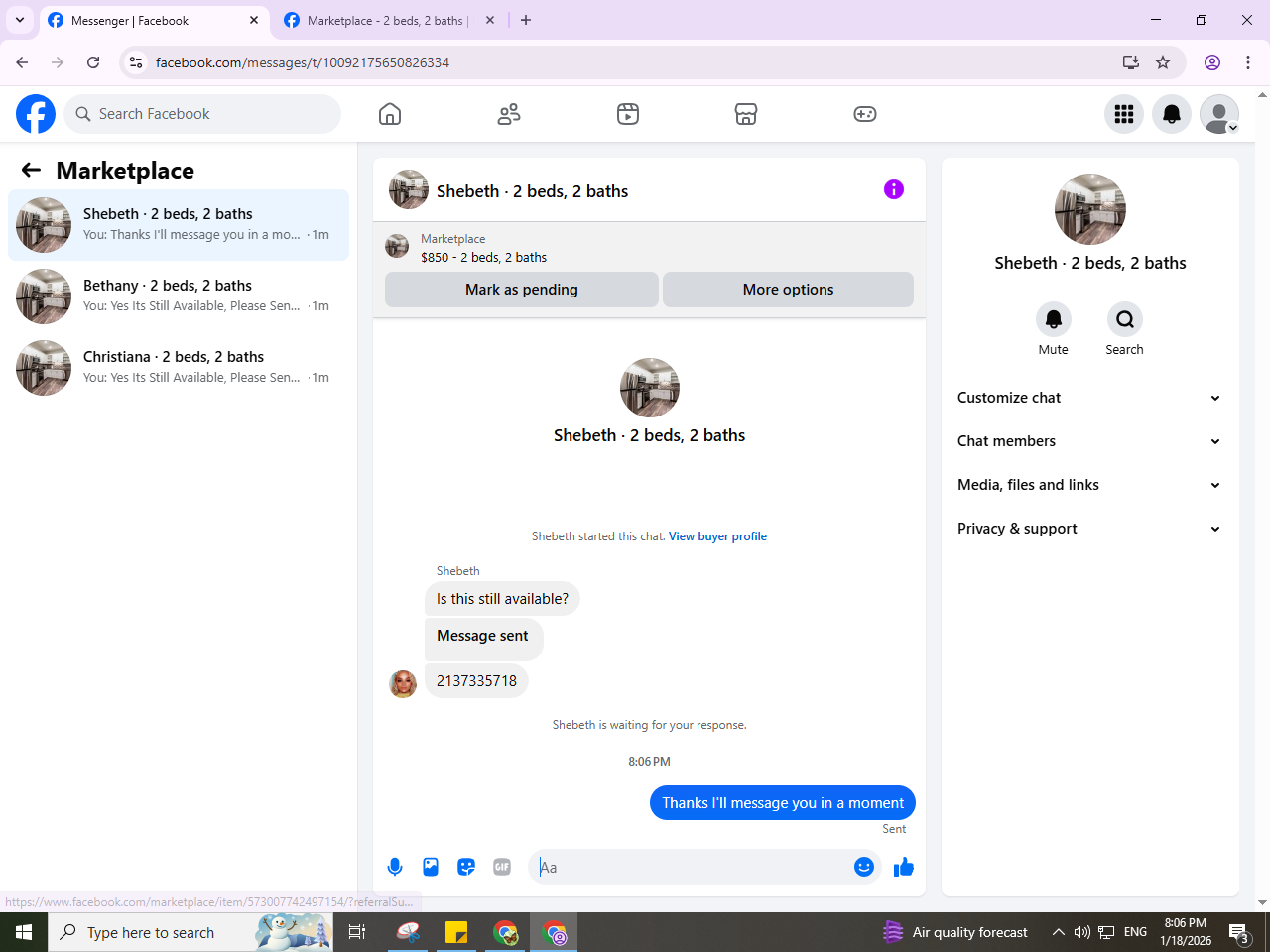Click the address bar URL
The image size is (1270, 952).
pyautogui.click(x=303, y=62)
